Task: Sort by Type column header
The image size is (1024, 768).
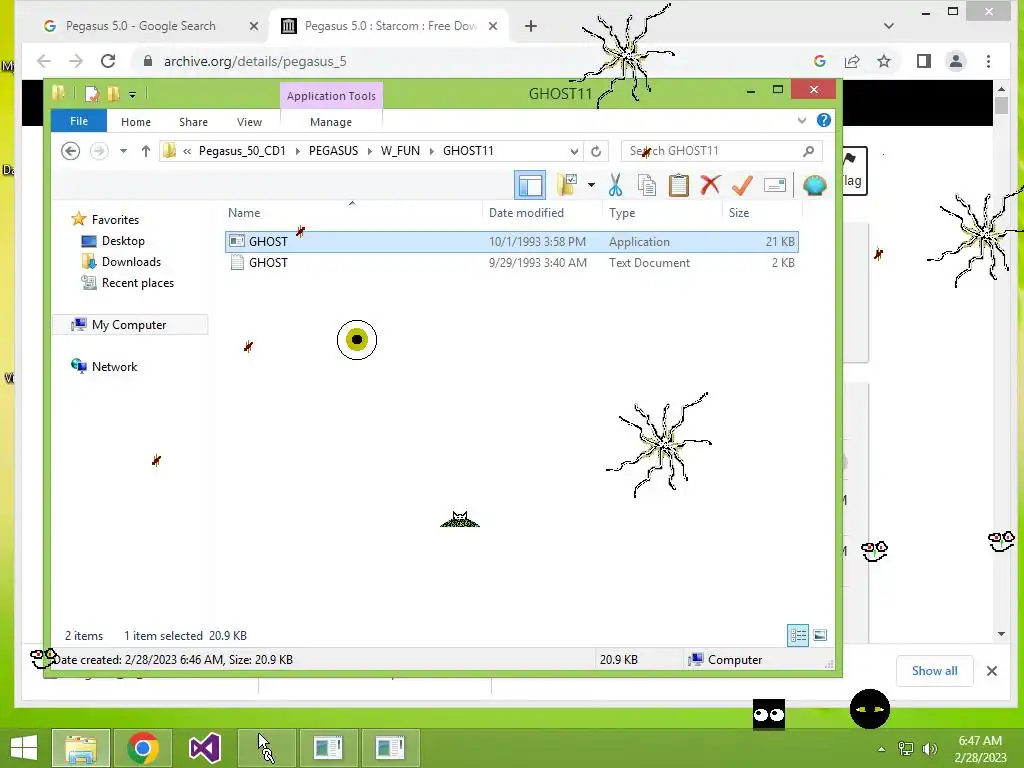Action: pyautogui.click(x=622, y=213)
